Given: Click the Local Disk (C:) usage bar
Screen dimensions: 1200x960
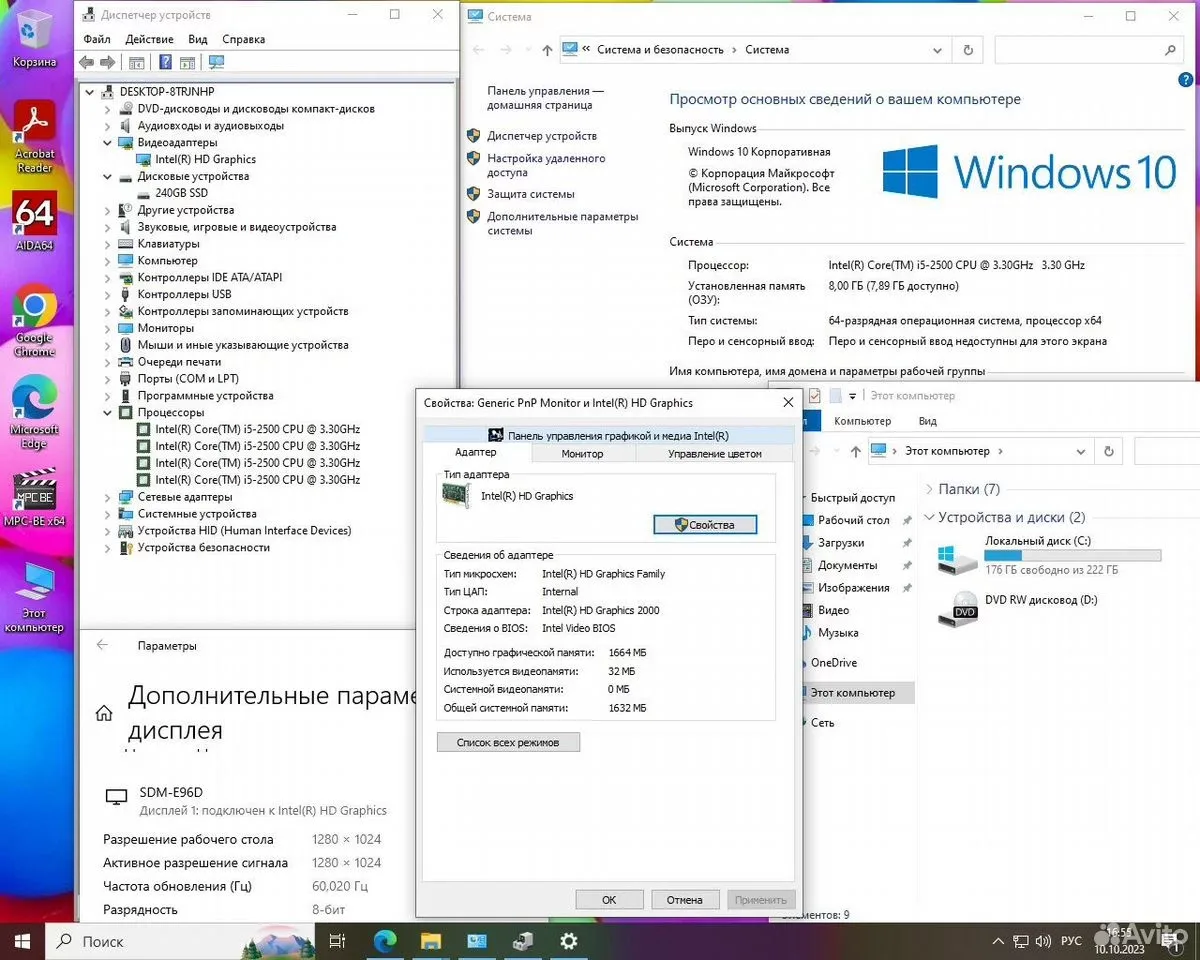Looking at the screenshot, I should click(1073, 556).
